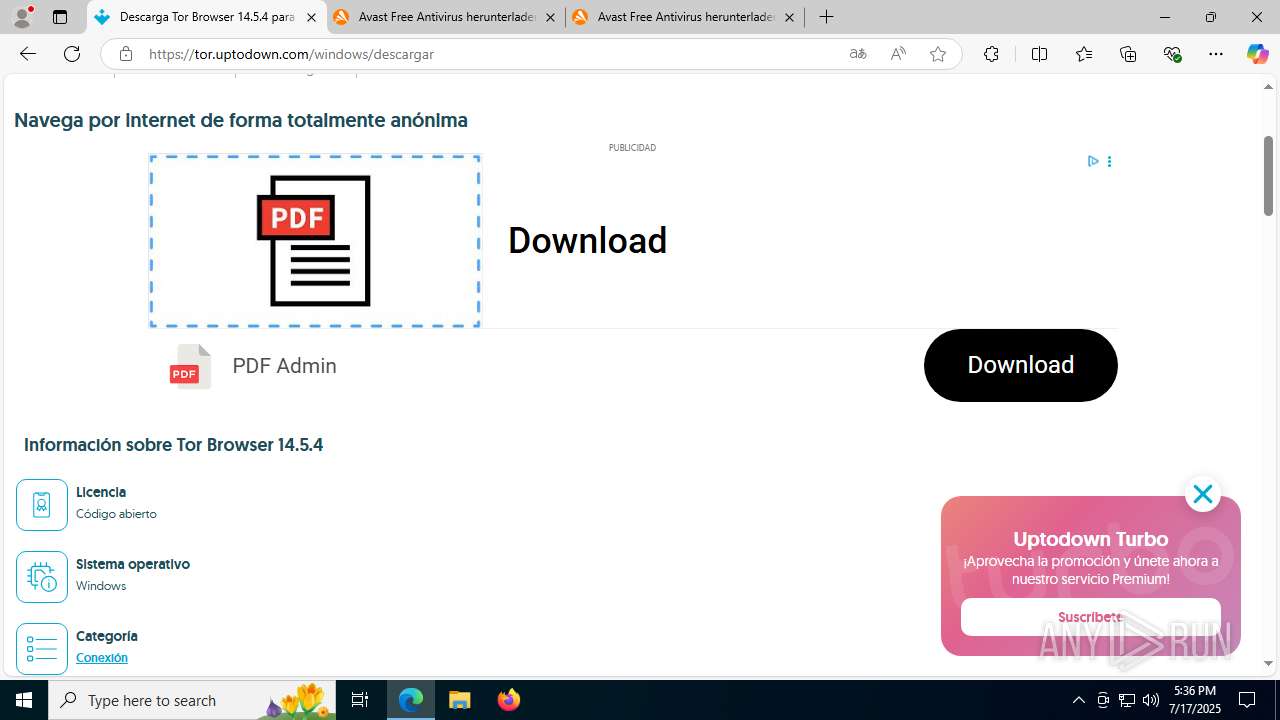The height and width of the screenshot is (720, 1280).
Task: Open the volume control in tray
Action: [1151, 700]
